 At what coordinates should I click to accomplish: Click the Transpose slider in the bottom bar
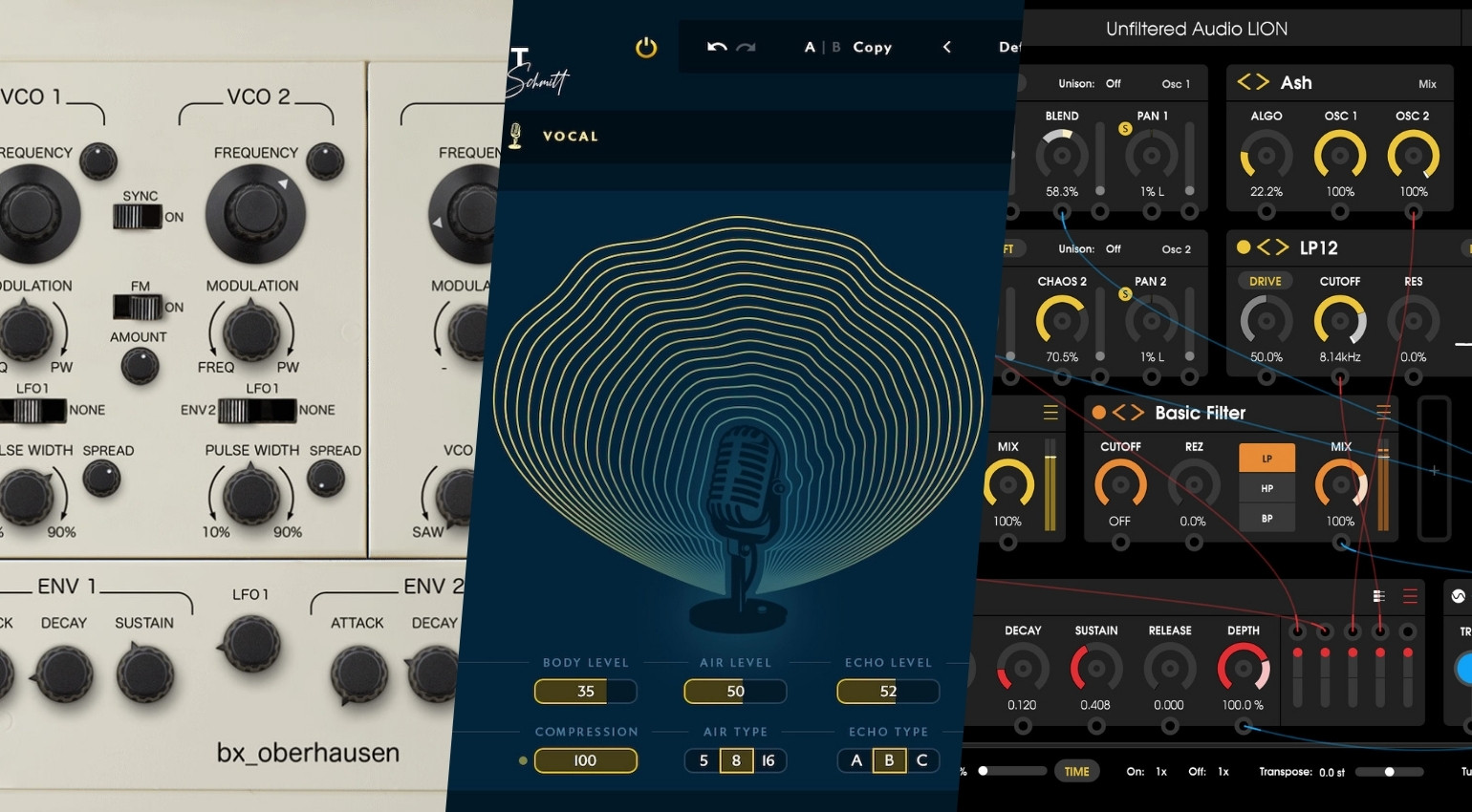(x=1388, y=771)
